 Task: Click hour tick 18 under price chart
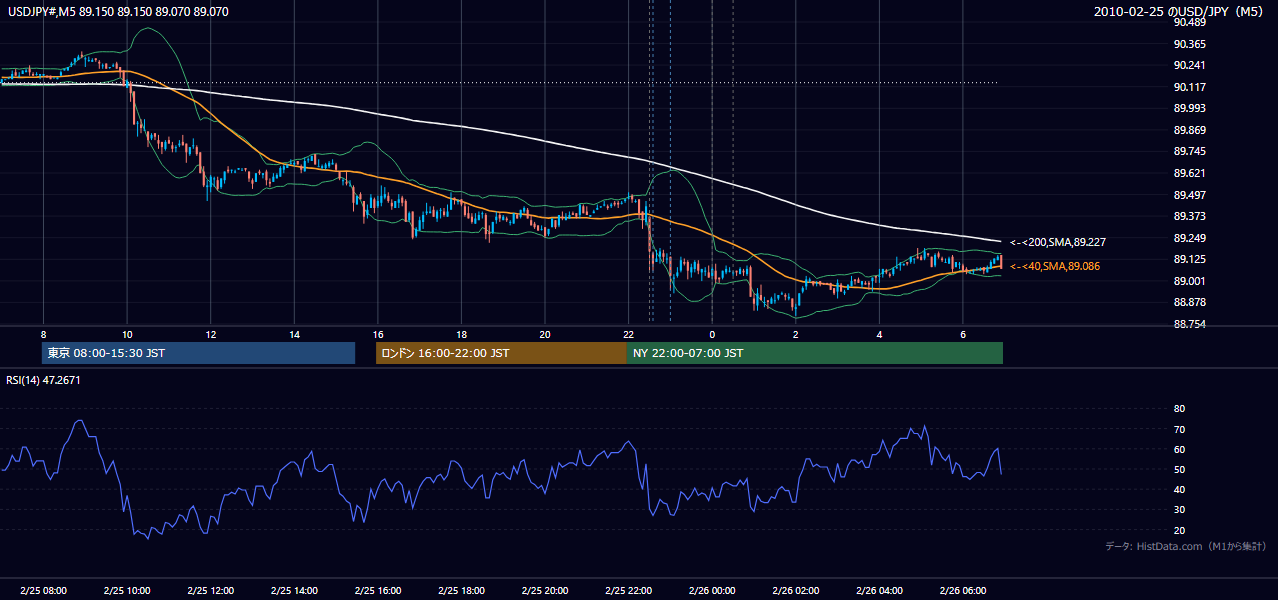[461, 335]
